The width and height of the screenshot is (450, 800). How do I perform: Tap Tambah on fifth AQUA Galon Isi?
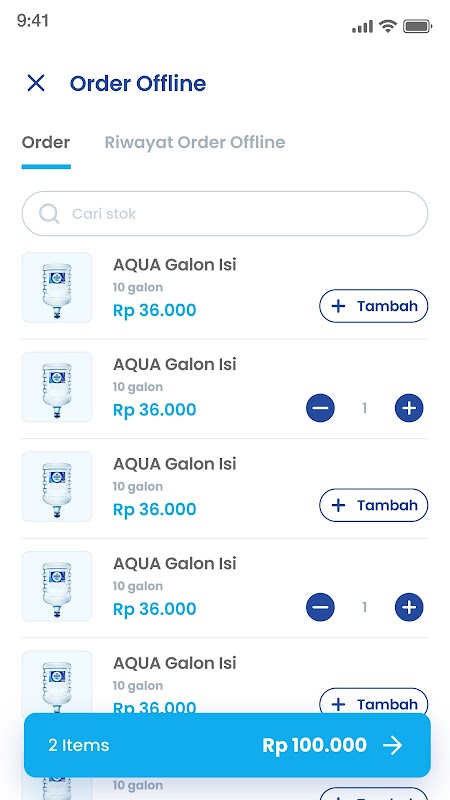(x=373, y=702)
